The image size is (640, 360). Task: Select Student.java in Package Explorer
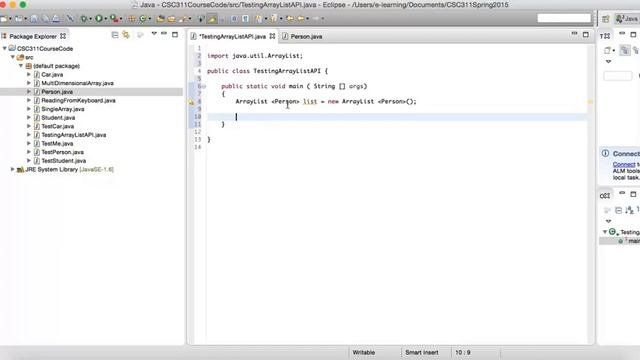pyautogui.click(x=58, y=118)
